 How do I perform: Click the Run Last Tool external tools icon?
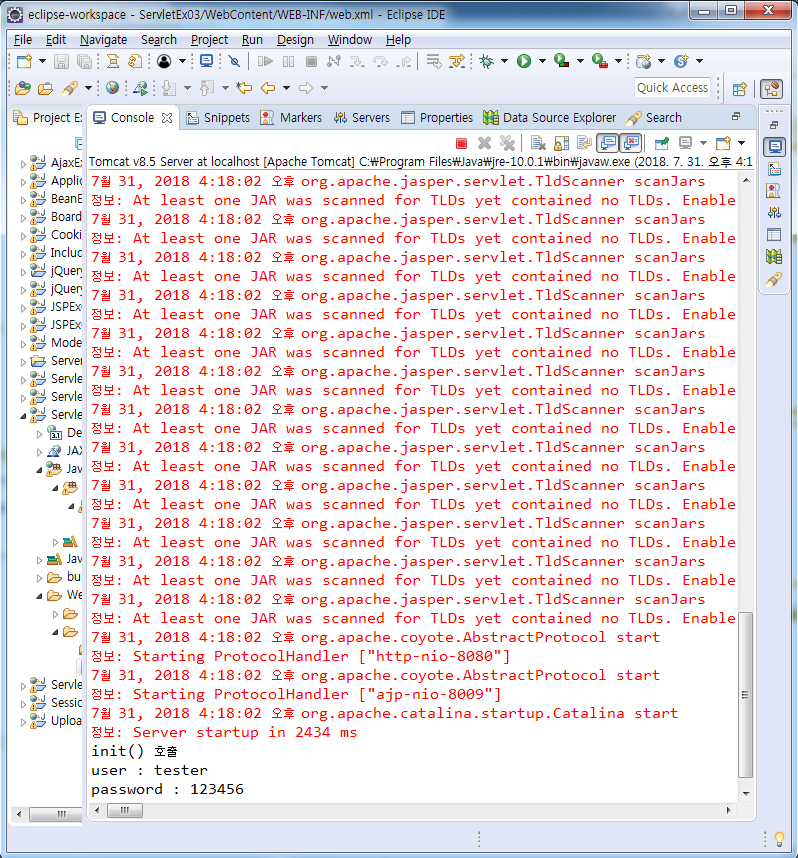pos(600,61)
